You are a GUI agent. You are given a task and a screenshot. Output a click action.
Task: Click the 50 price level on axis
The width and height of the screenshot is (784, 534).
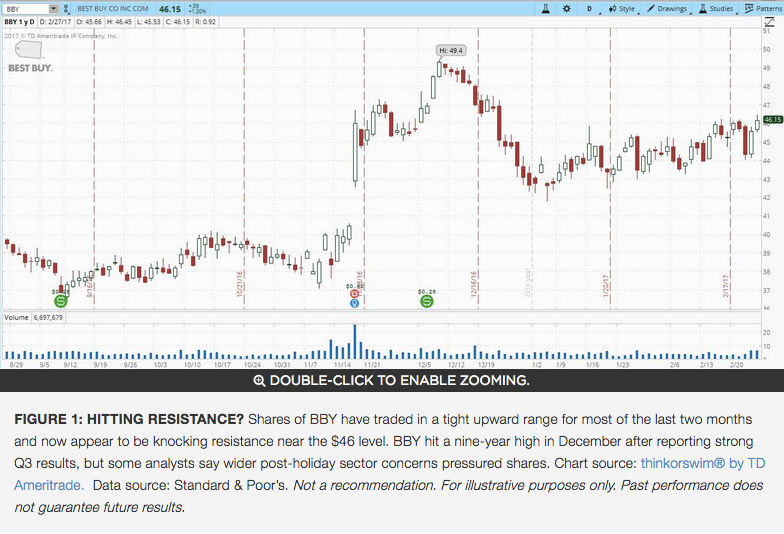[x=767, y=50]
